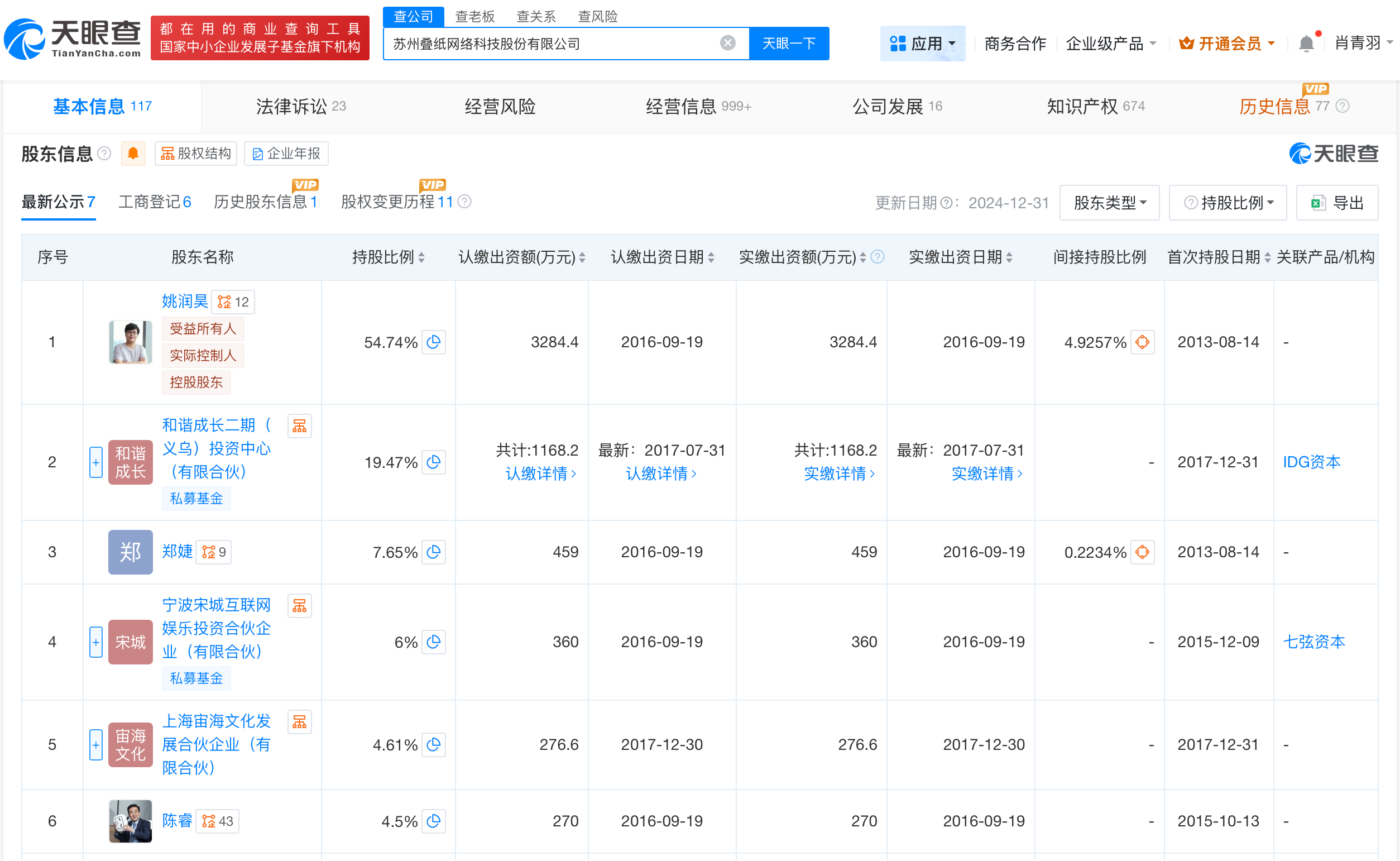This screenshot has width=1400, height=861.
Task: Toggle sorting on 首次持股日期 column
Action: (x=1265, y=257)
